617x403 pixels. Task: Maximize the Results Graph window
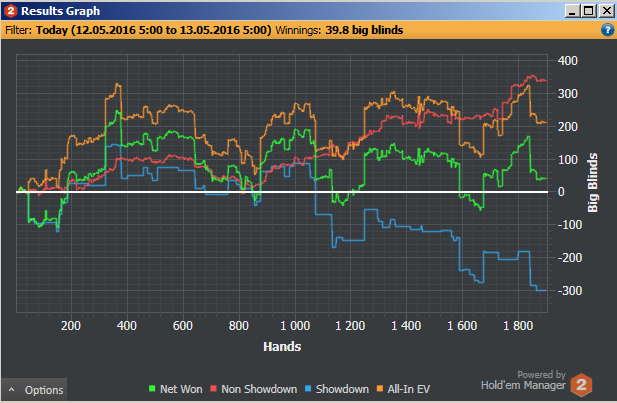pos(589,11)
